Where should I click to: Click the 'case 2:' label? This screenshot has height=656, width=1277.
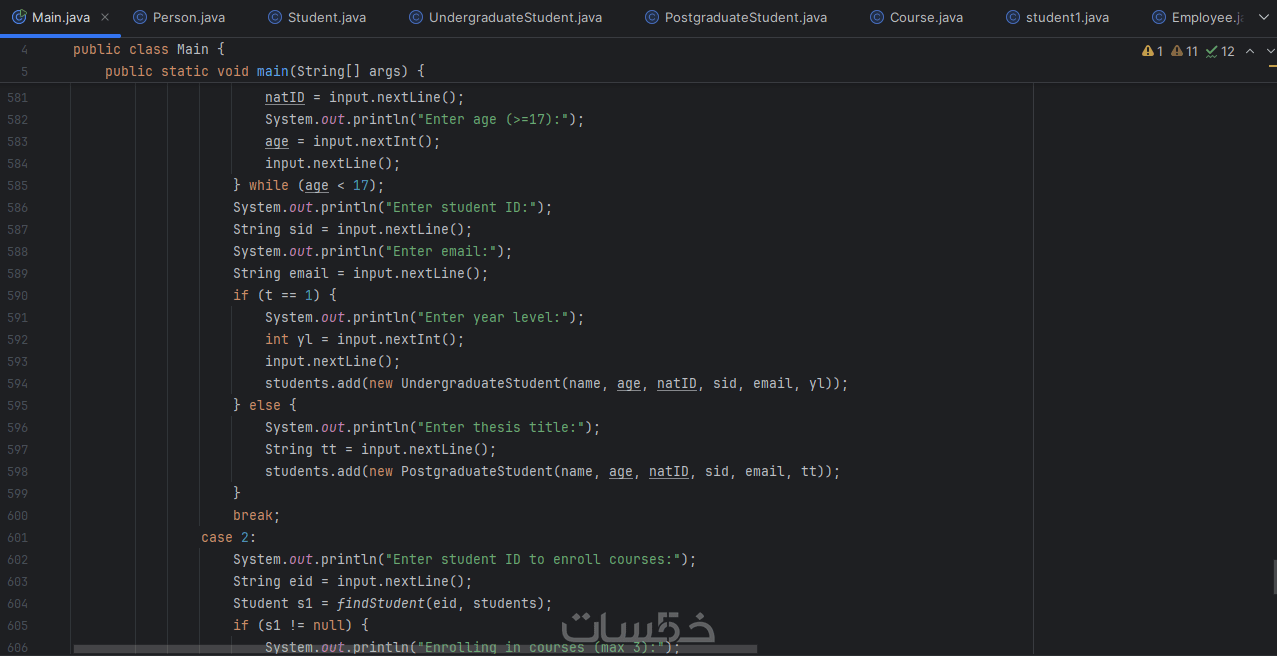[x=229, y=537]
